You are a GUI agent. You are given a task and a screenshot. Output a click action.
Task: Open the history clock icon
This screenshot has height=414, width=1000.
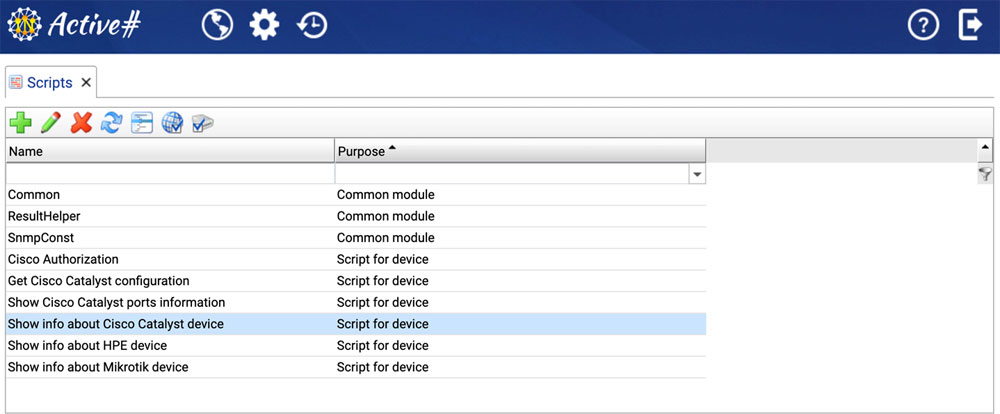(x=312, y=26)
